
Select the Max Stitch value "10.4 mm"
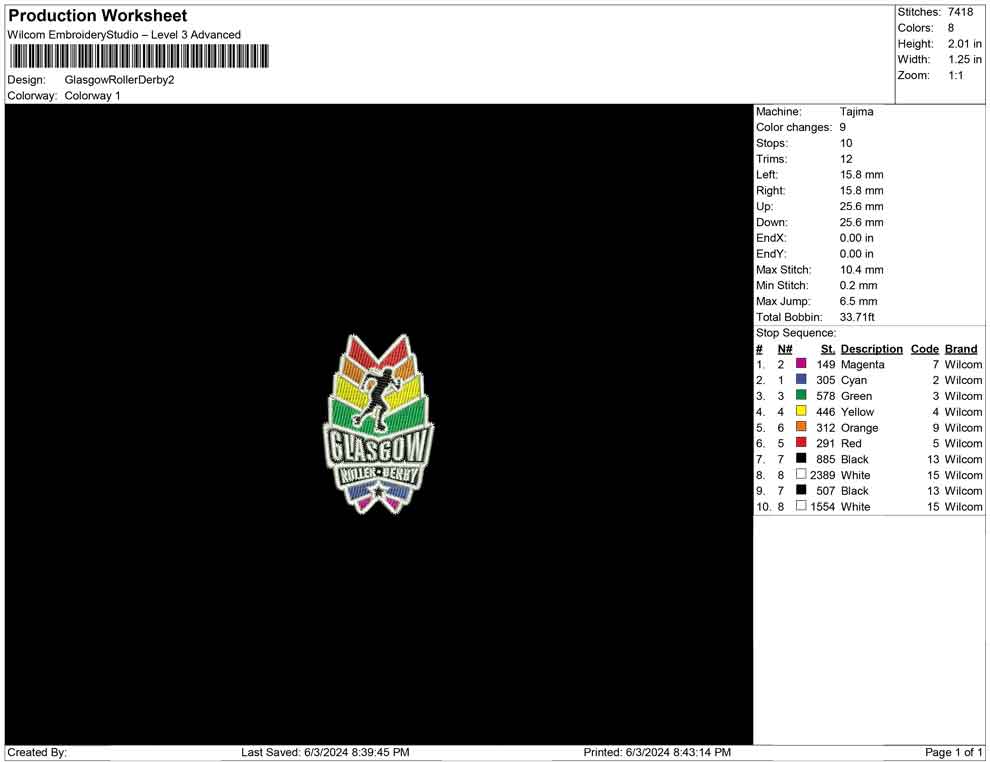click(x=862, y=270)
